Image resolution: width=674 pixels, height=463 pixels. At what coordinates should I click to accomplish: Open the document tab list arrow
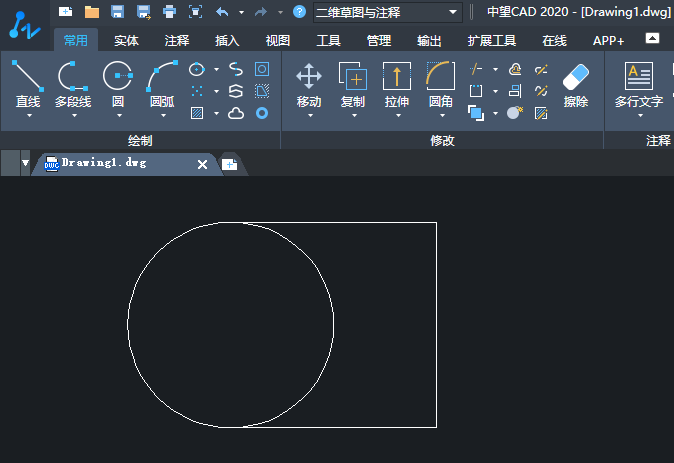[25, 163]
